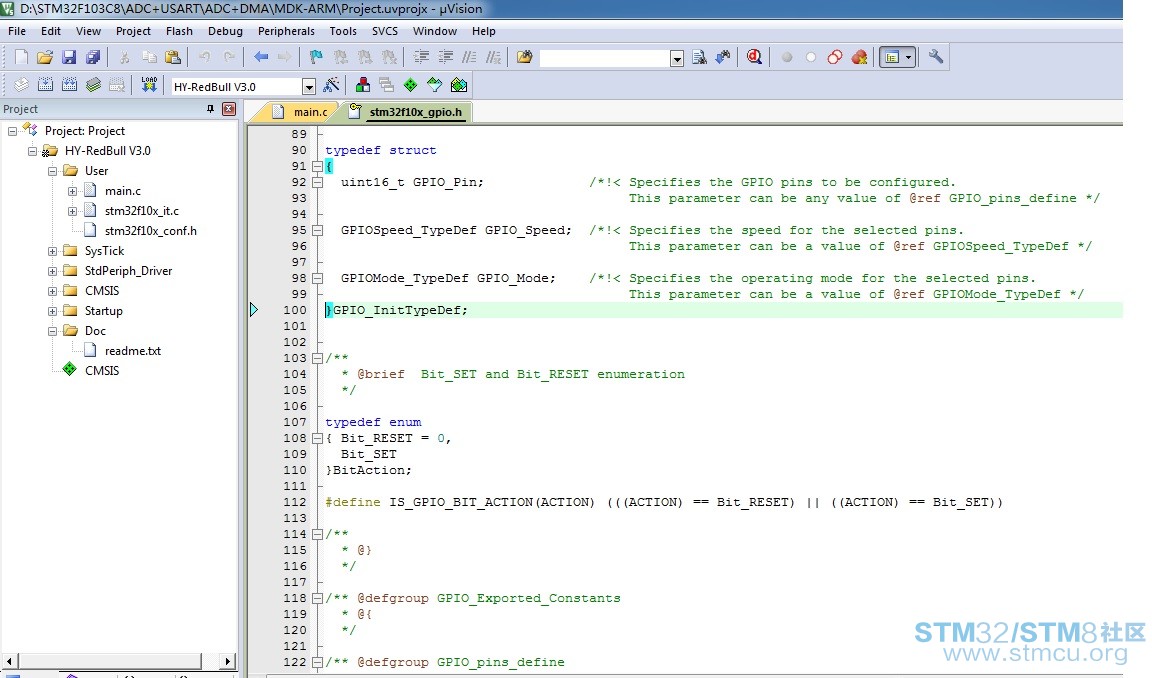Click the Batch Build stacked layers icon

point(93,85)
